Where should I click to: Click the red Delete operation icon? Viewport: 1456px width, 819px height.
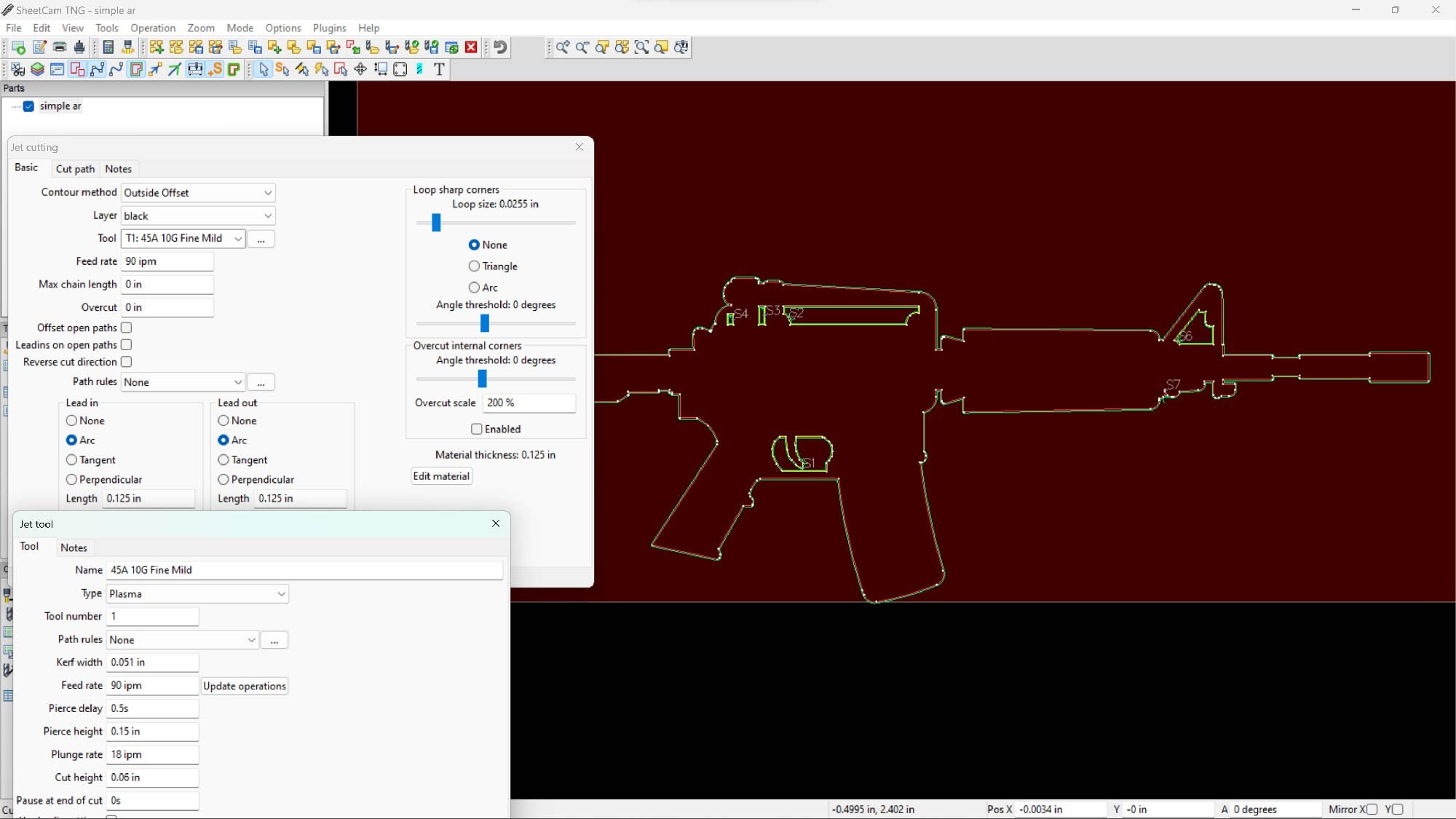point(471,47)
